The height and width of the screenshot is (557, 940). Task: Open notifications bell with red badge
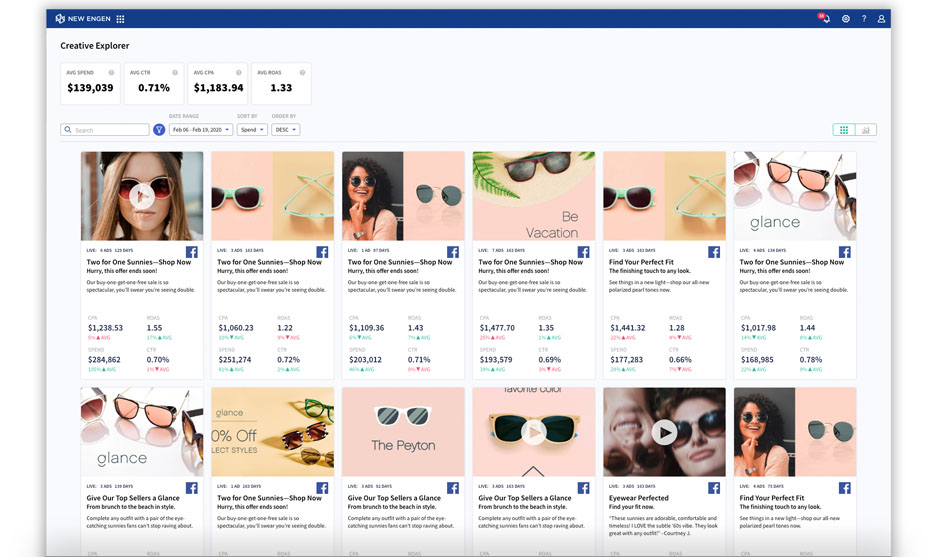tap(824, 18)
